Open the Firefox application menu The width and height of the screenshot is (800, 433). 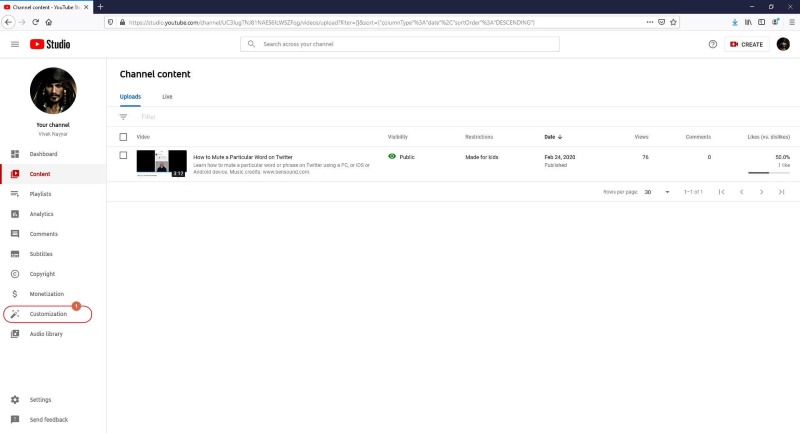pyautogui.click(x=792, y=22)
